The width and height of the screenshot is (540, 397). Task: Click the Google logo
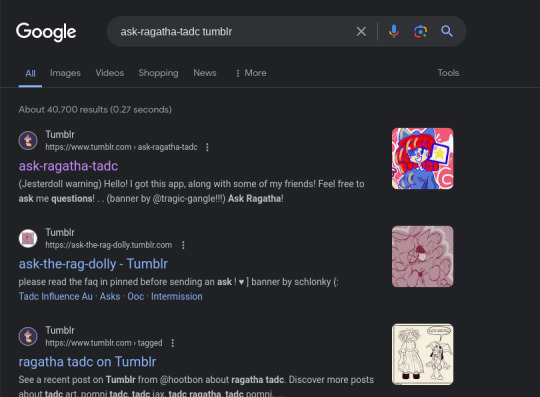(46, 32)
